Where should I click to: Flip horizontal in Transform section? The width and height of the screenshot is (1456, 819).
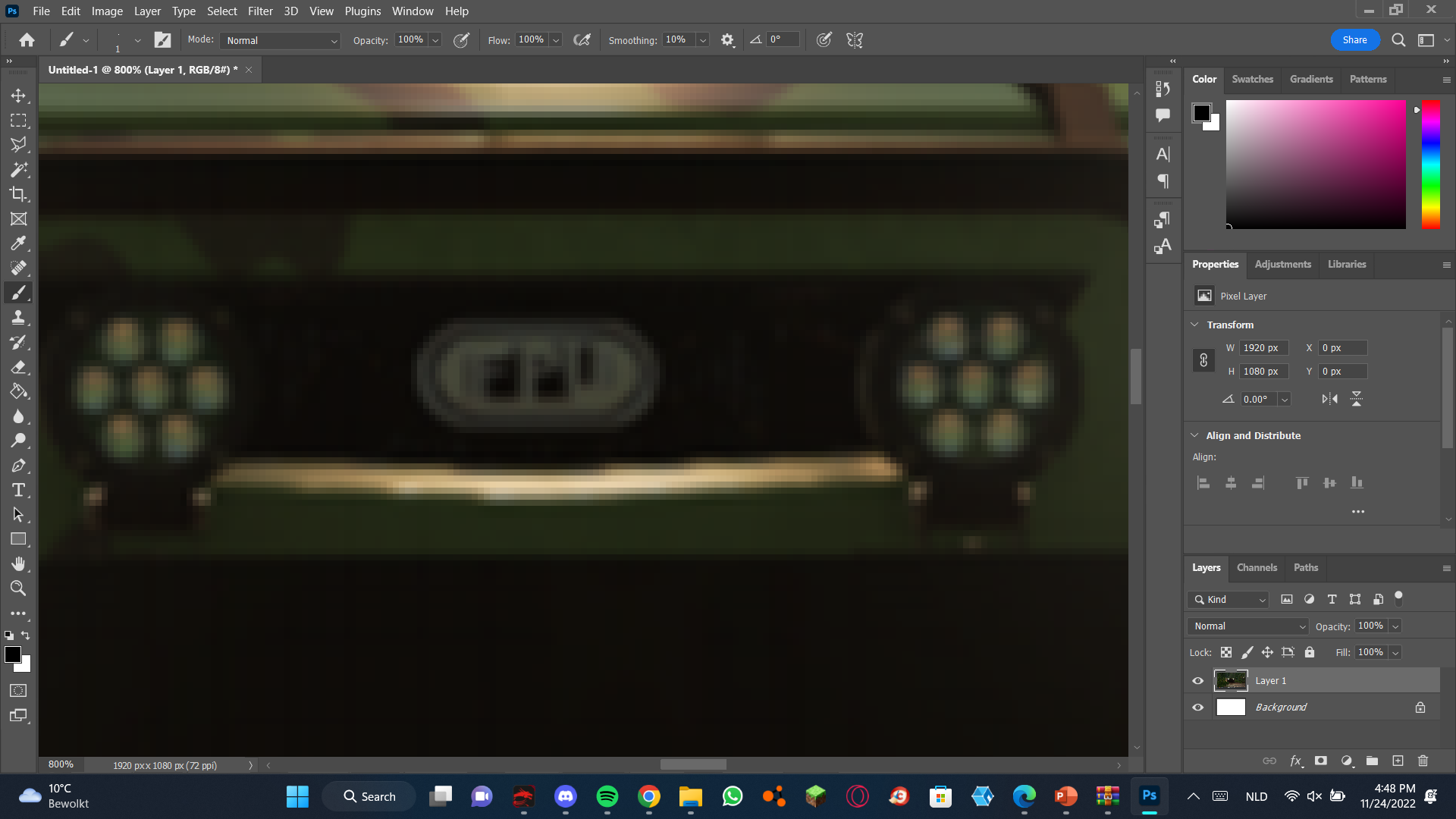[1329, 399]
